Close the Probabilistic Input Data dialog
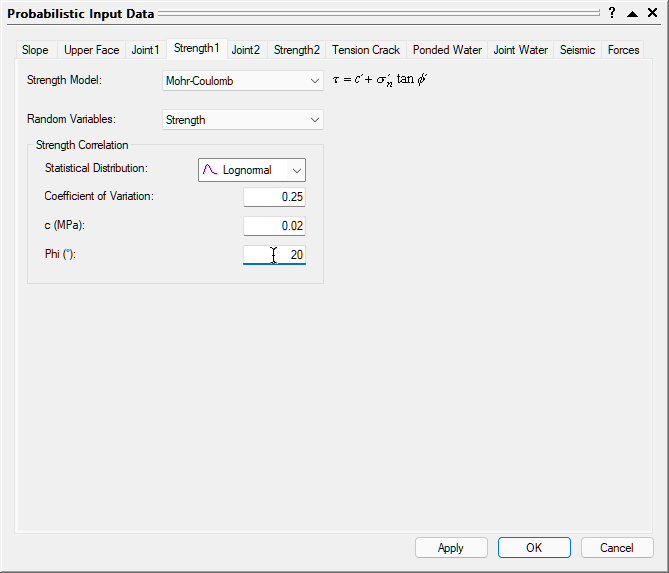Screen dimensions: 669x573 [652, 13]
